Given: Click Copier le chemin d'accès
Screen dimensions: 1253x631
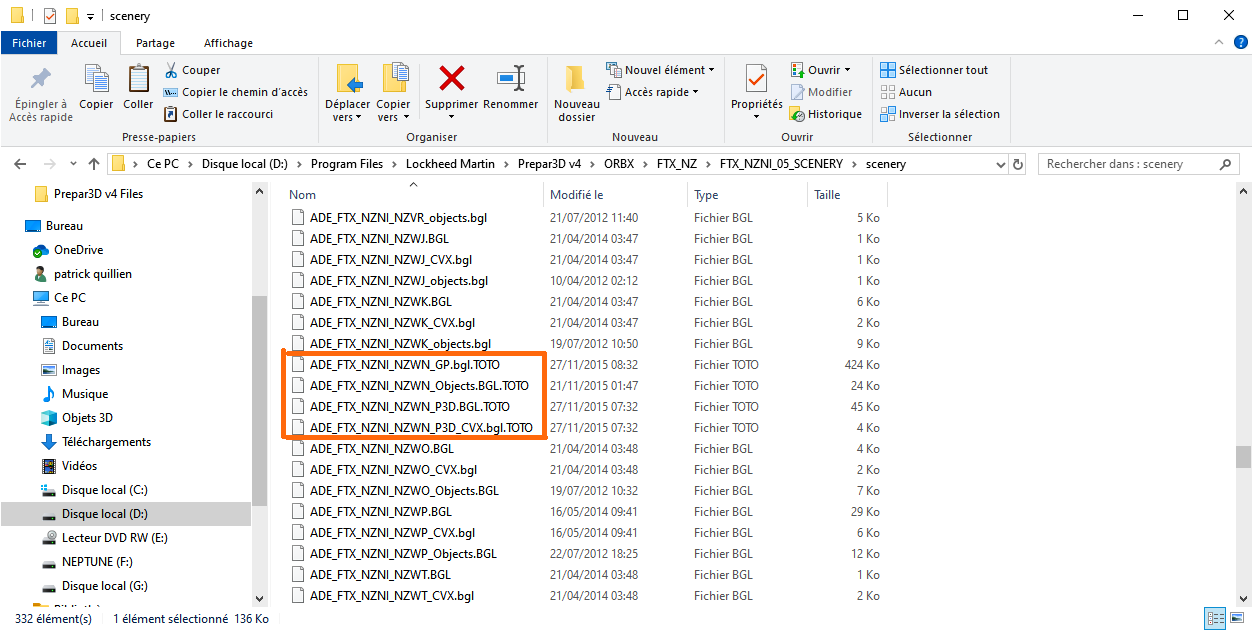Looking at the screenshot, I should click(236, 92).
